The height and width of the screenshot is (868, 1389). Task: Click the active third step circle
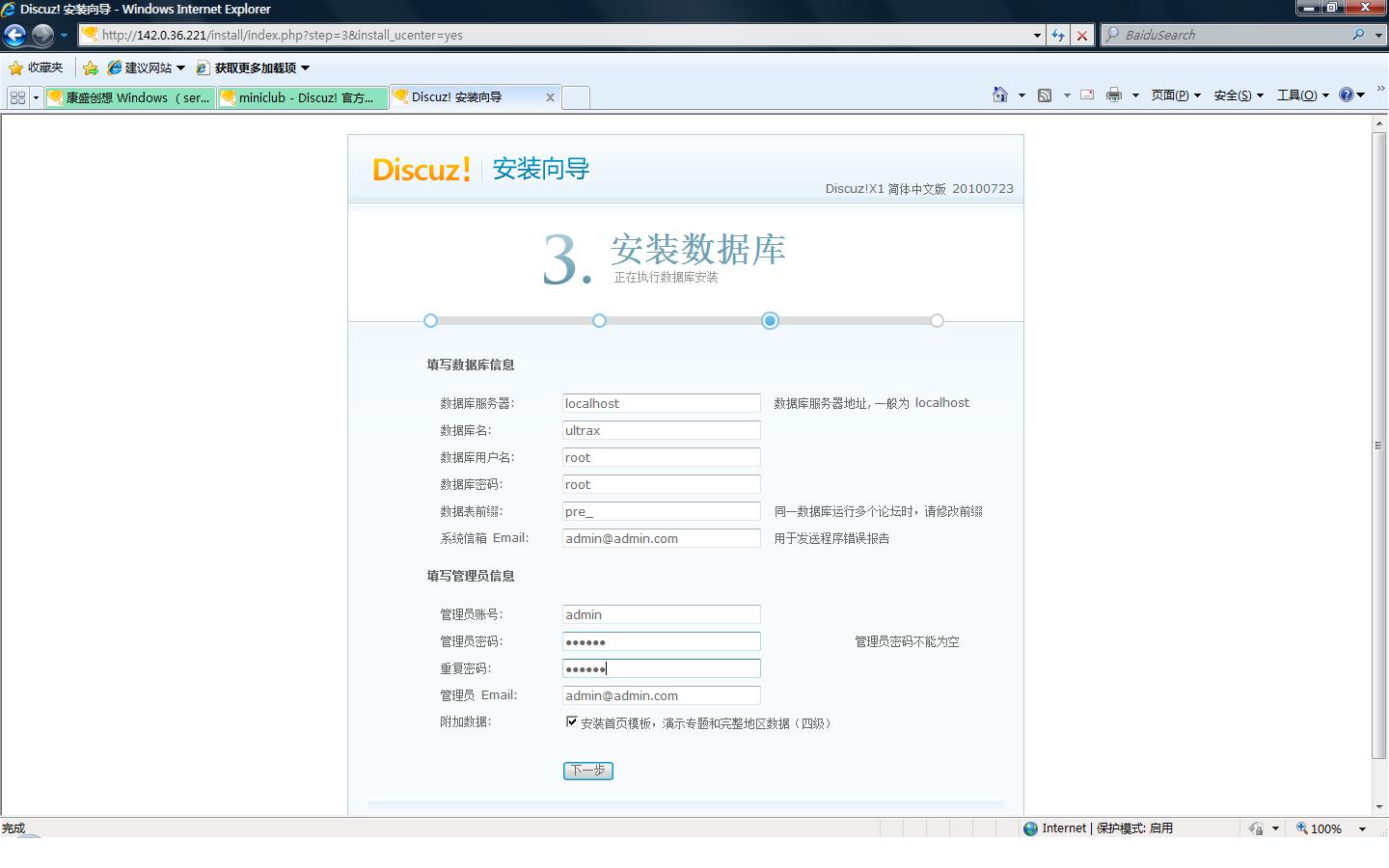click(770, 320)
